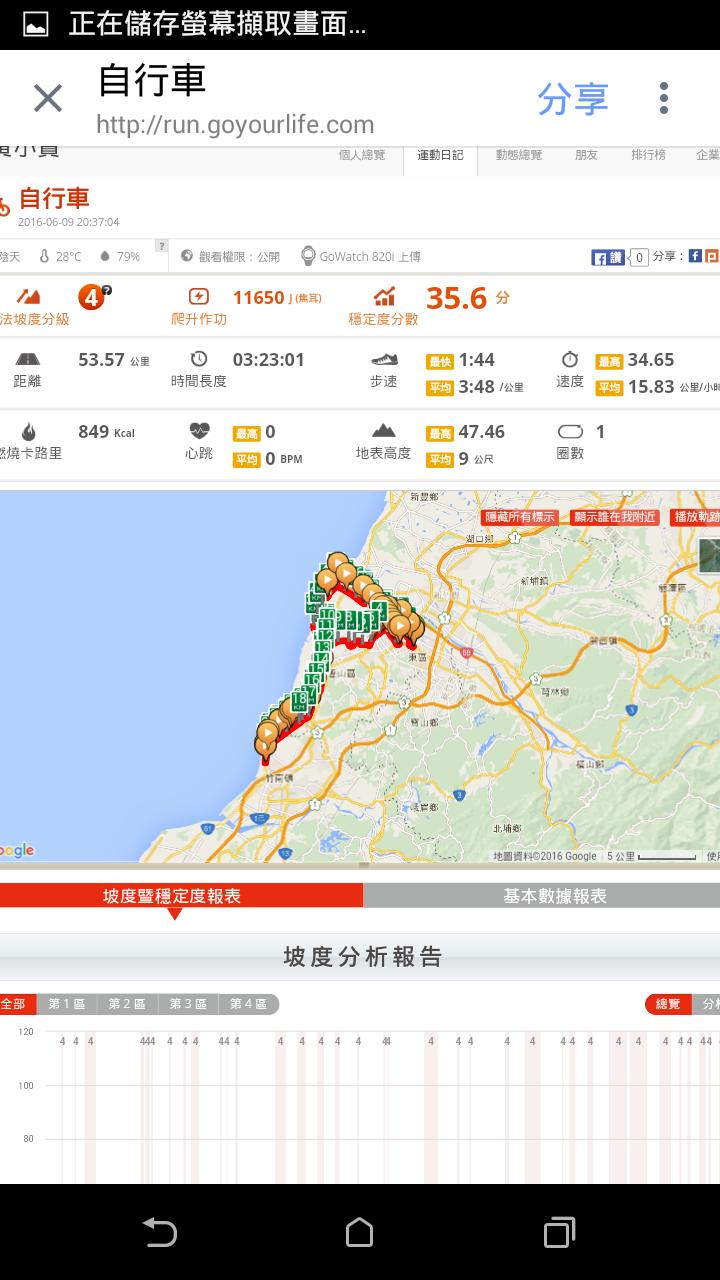Click the speed stopwatch icon

click(570, 359)
